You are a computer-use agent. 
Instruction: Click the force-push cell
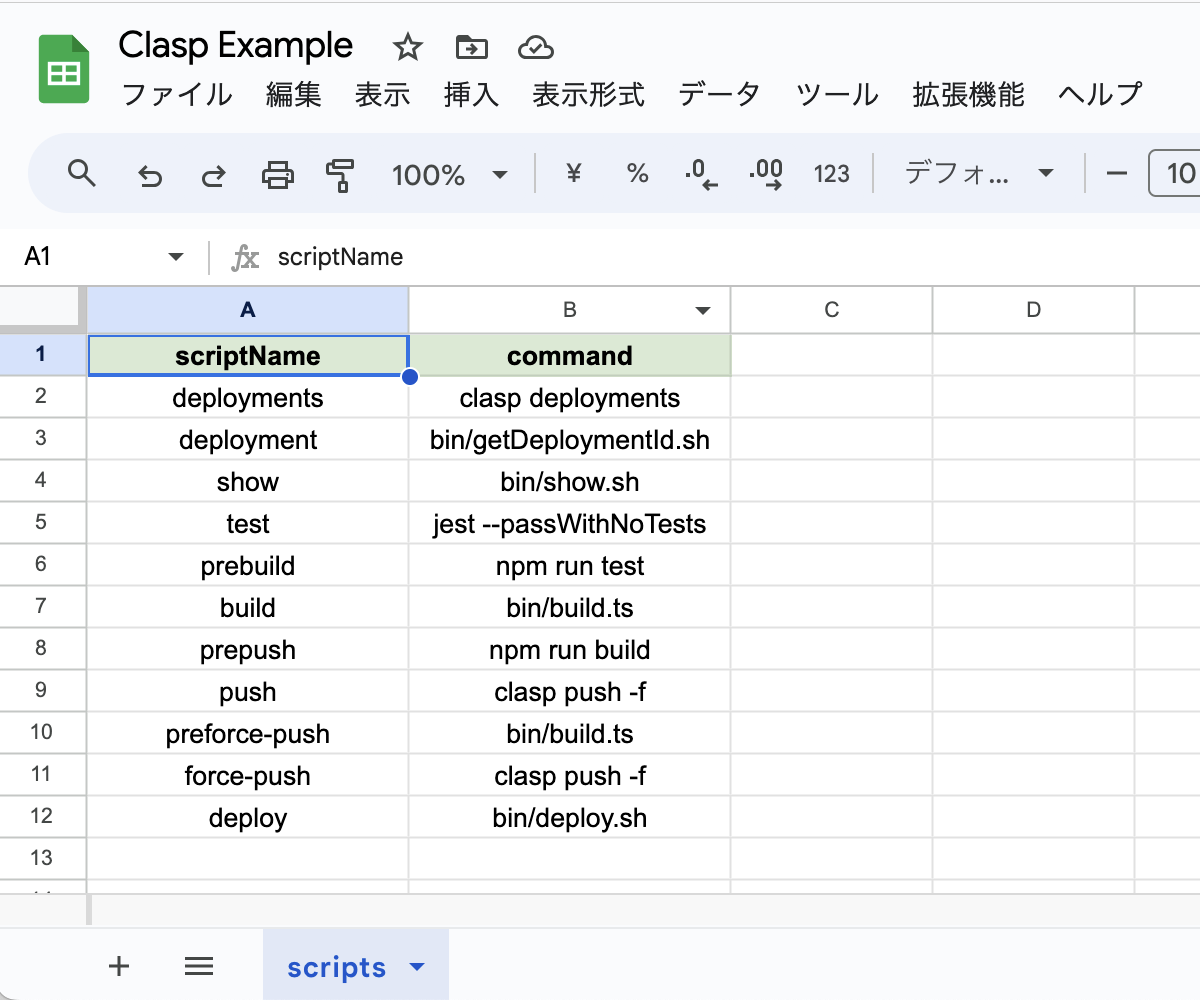(x=248, y=776)
